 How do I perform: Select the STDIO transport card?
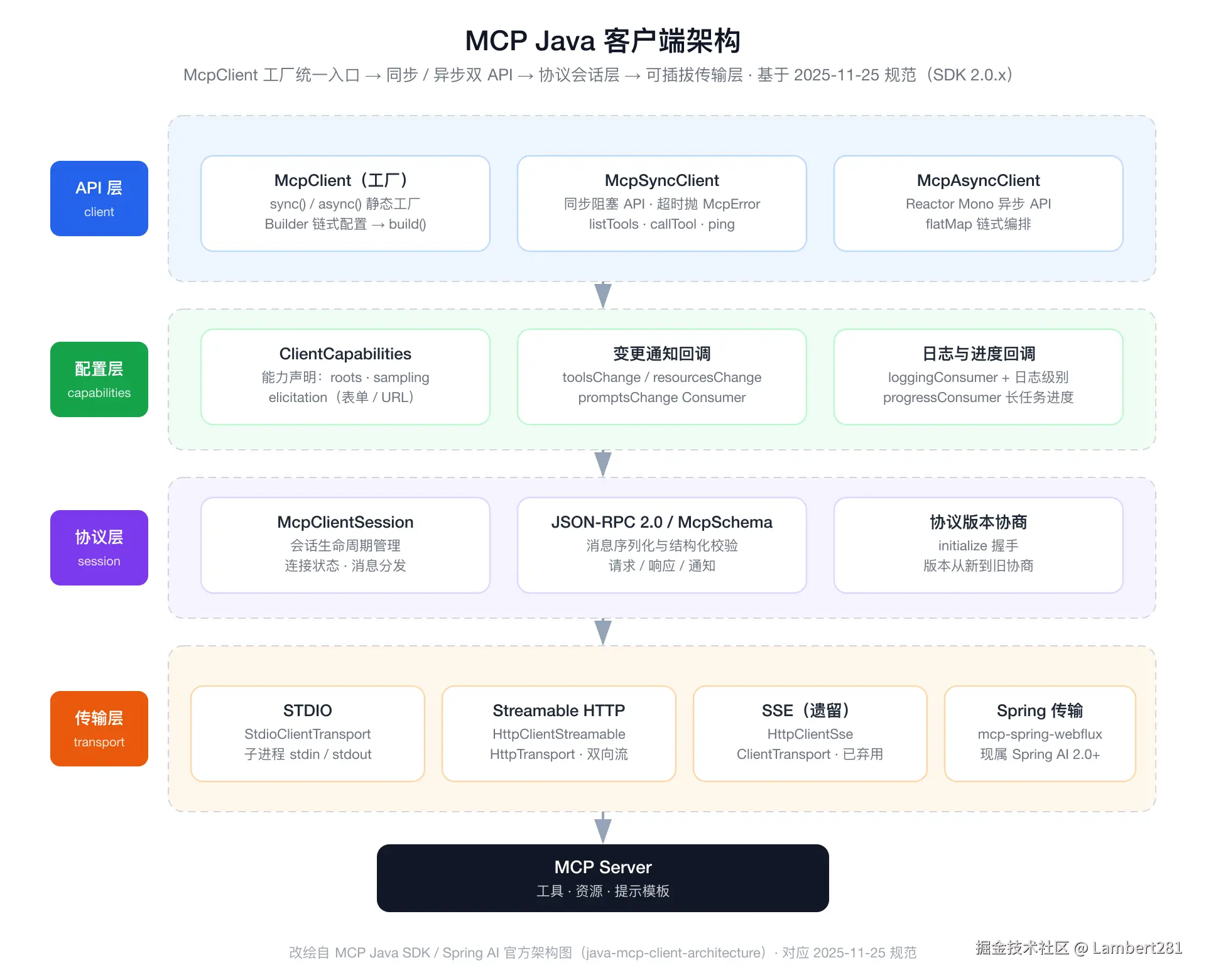[308, 734]
